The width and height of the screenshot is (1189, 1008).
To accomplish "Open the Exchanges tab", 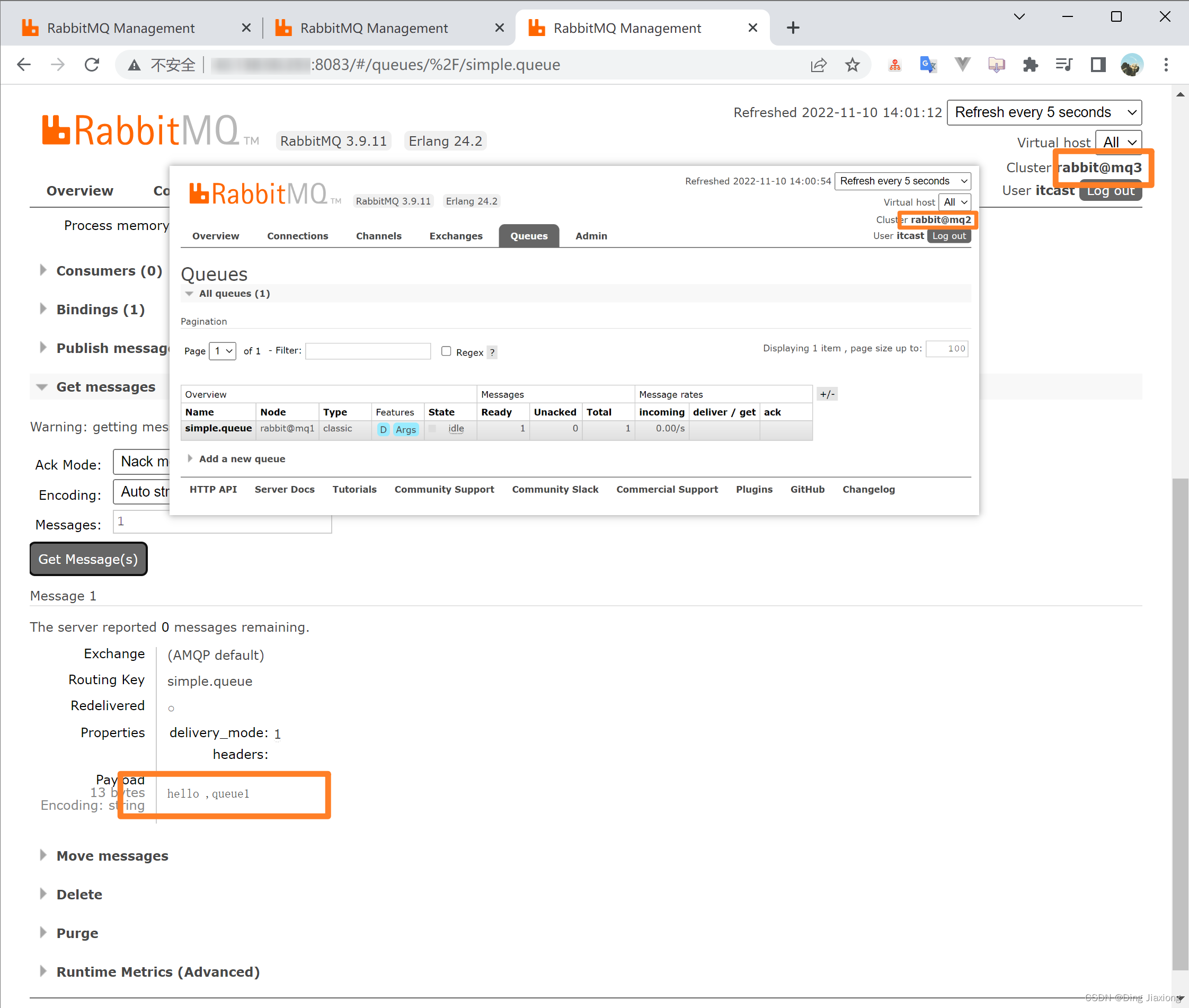I will (456, 236).
